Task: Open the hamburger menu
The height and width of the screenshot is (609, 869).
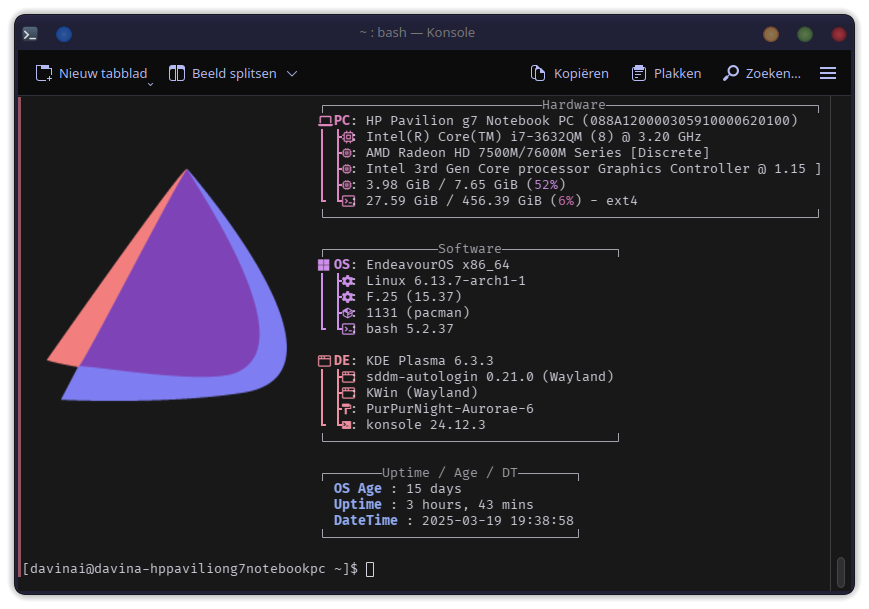Action: click(828, 73)
